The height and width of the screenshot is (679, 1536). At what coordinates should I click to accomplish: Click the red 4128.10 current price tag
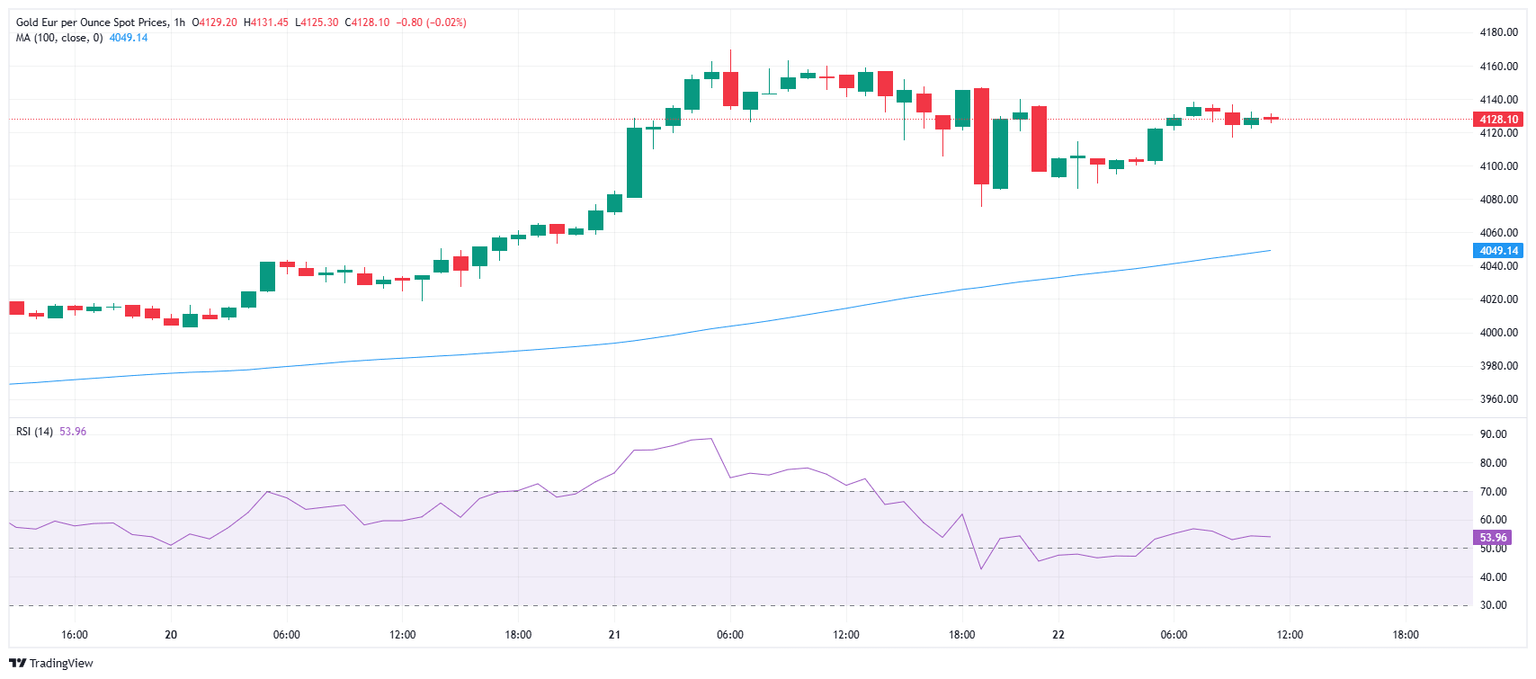pos(1498,119)
